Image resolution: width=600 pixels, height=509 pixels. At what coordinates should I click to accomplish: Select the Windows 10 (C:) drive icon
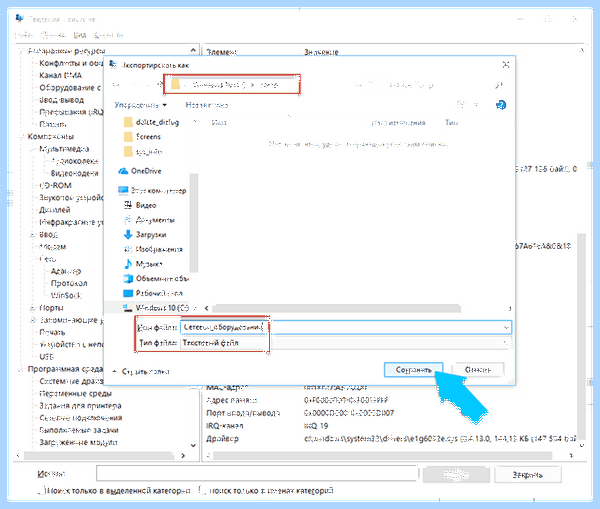127,308
